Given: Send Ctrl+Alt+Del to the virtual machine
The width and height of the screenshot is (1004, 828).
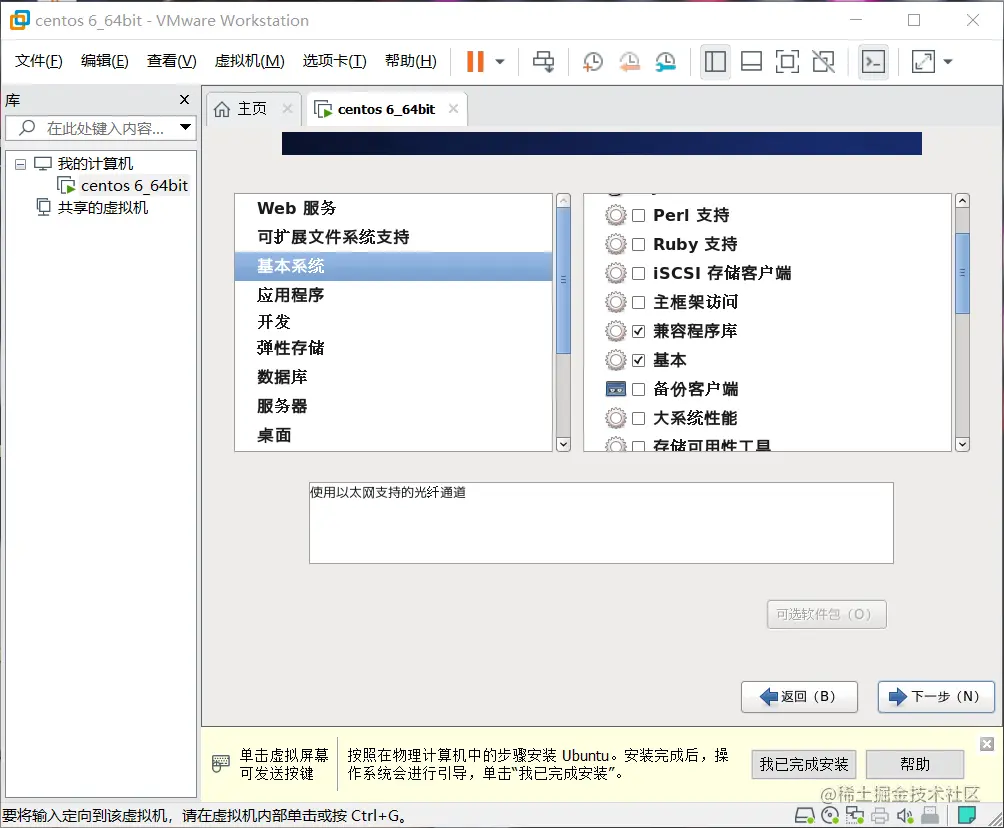Looking at the screenshot, I should (x=544, y=61).
